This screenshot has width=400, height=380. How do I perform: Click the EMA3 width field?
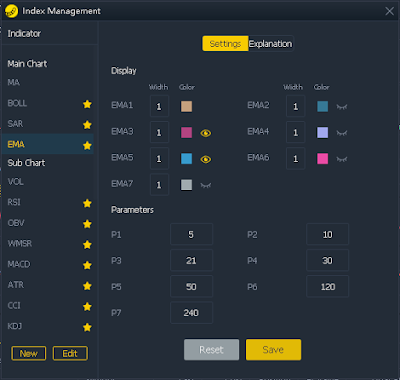159,132
